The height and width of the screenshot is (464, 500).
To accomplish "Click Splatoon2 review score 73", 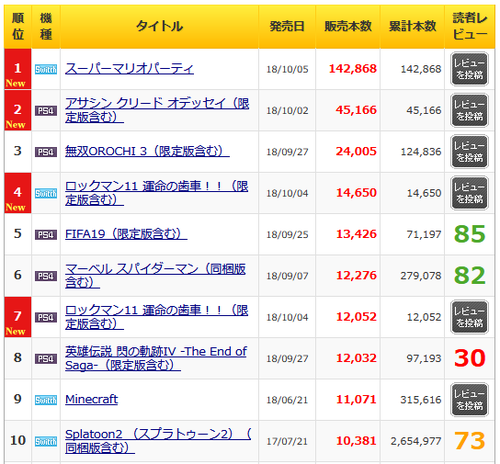I will [x=470, y=441].
